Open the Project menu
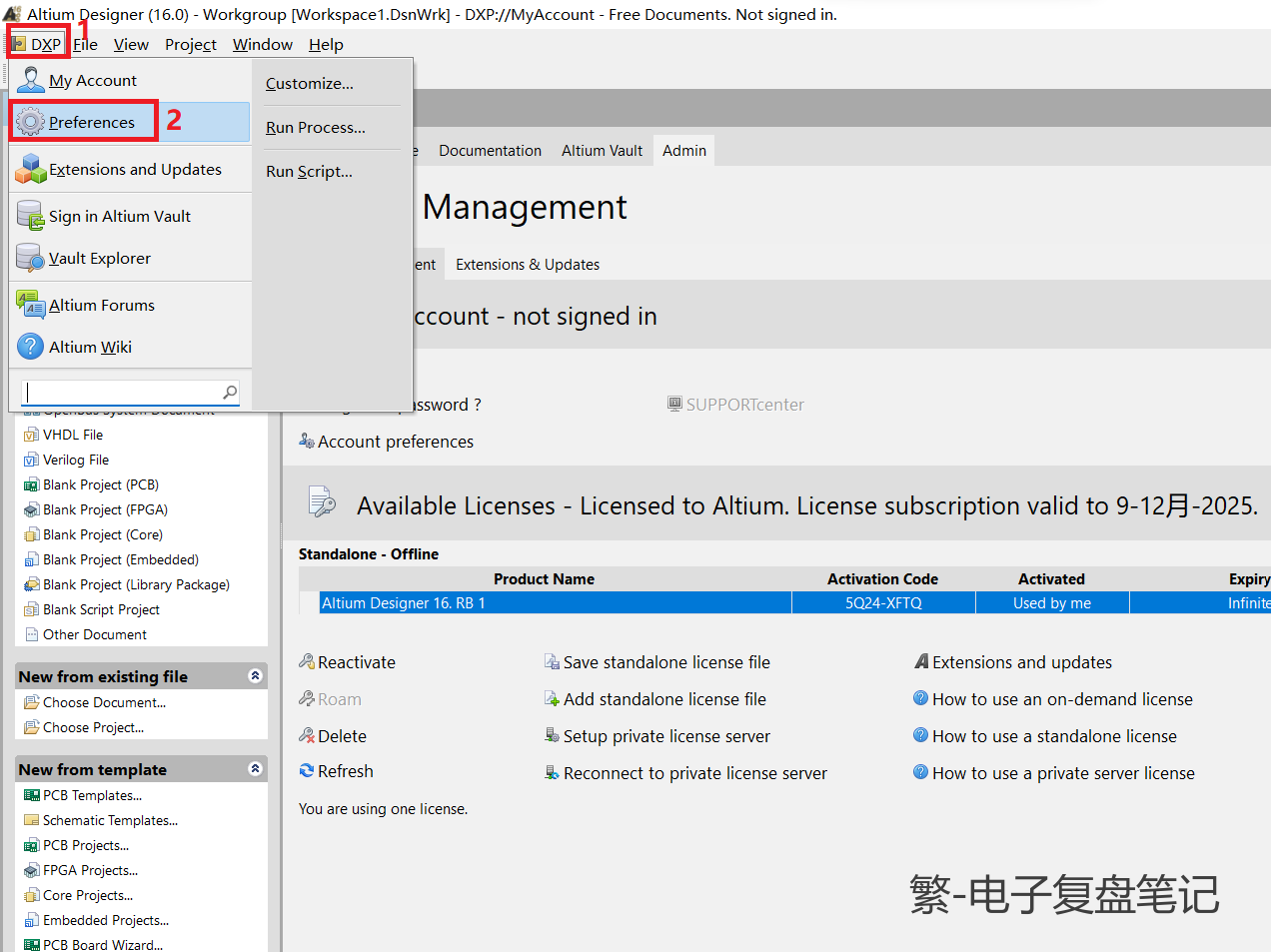The image size is (1271, 952). point(190,44)
